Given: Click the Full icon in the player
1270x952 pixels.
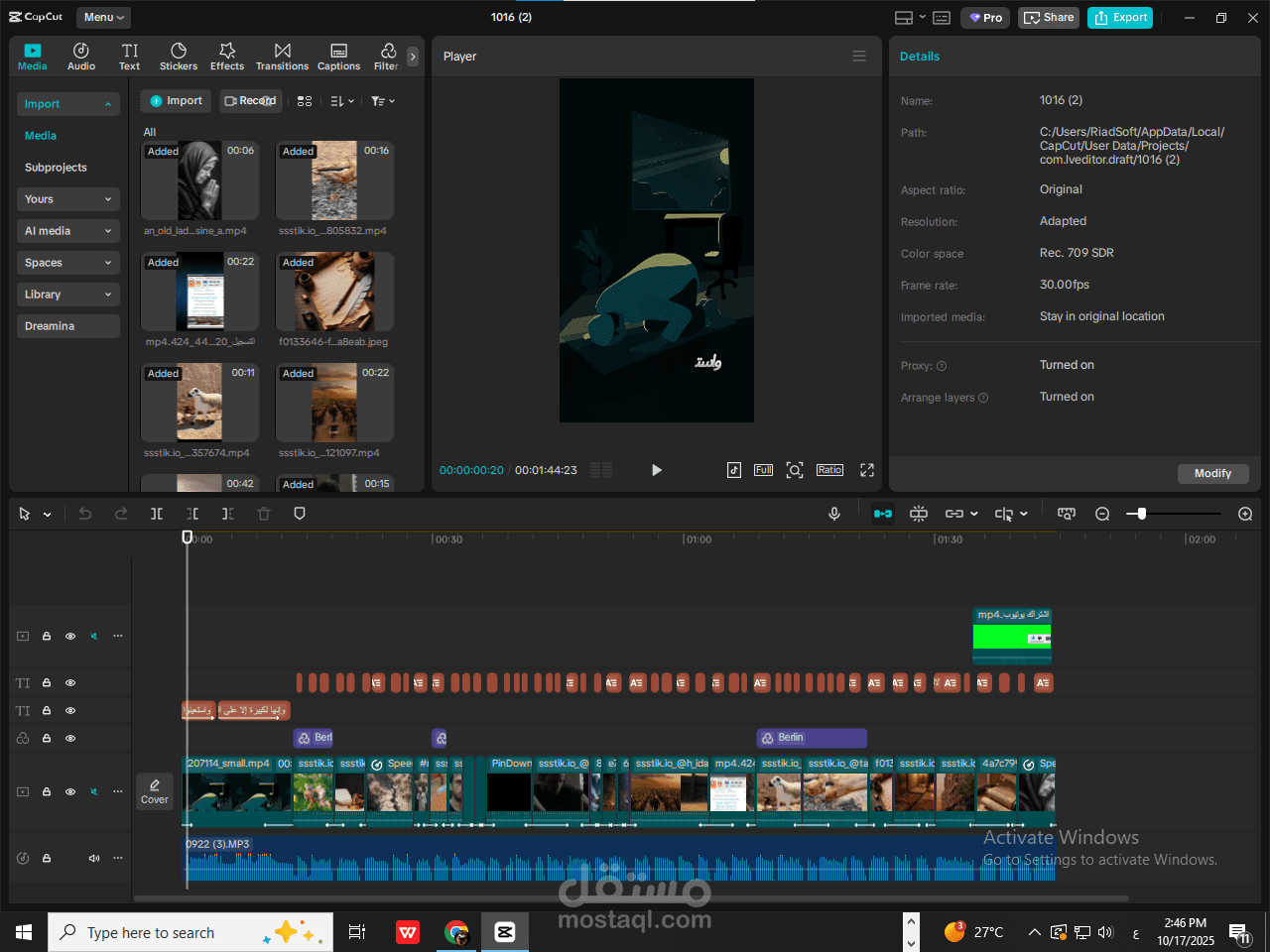Looking at the screenshot, I should [763, 470].
